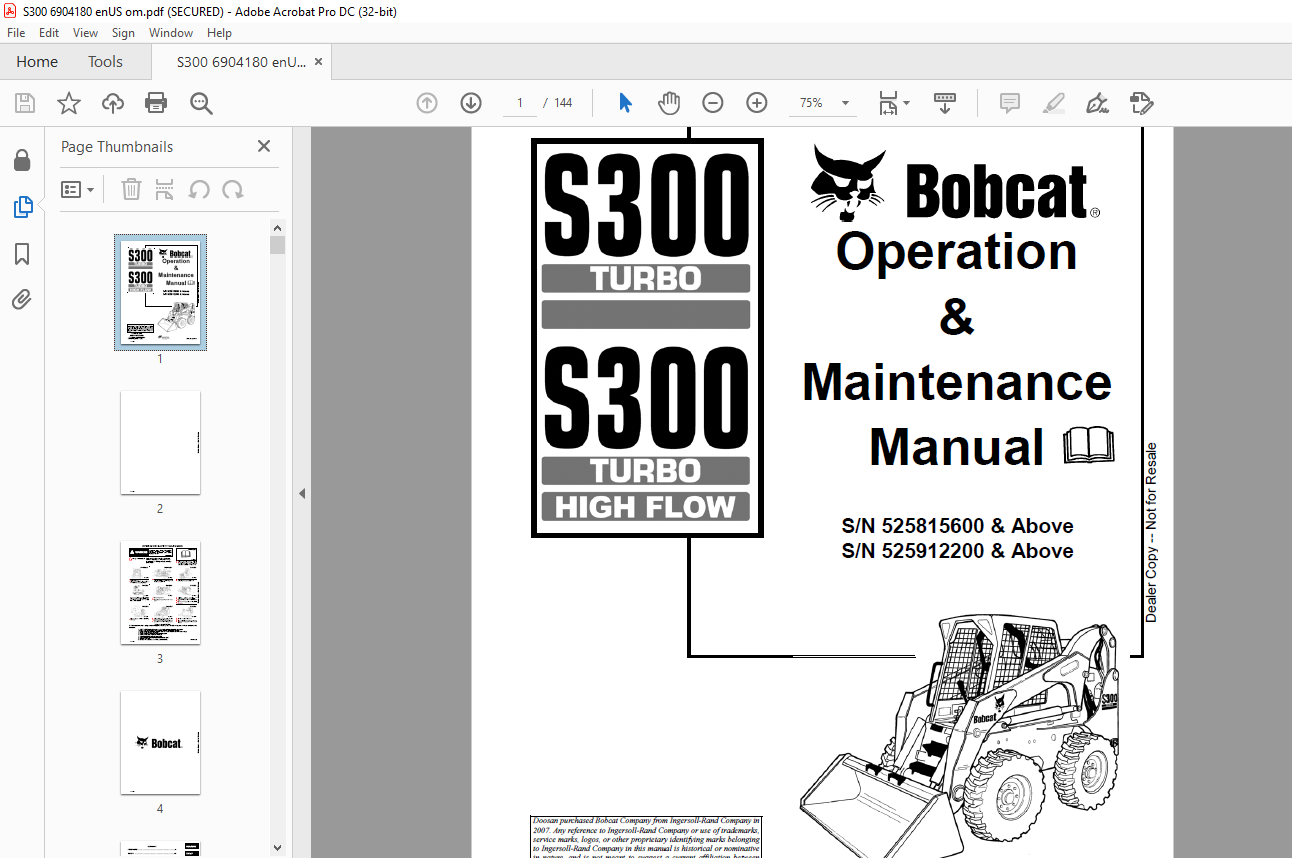Click the 'Dealer Copy -- Not for Resale' text
Screen dimensions: 1292x858
[x=1151, y=533]
